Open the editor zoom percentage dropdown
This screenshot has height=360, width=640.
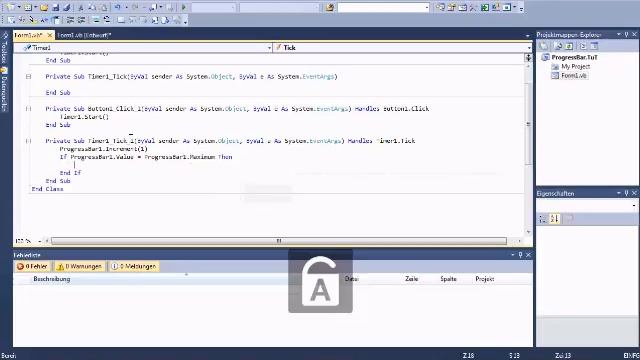40,241
